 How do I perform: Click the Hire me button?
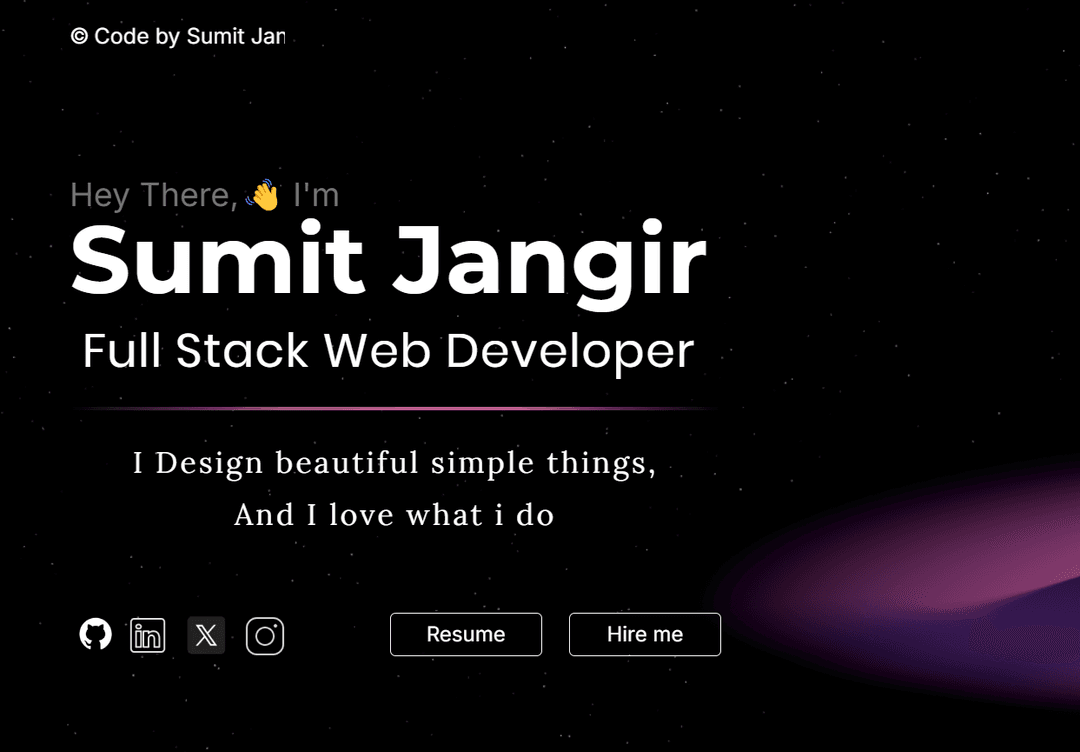(645, 634)
